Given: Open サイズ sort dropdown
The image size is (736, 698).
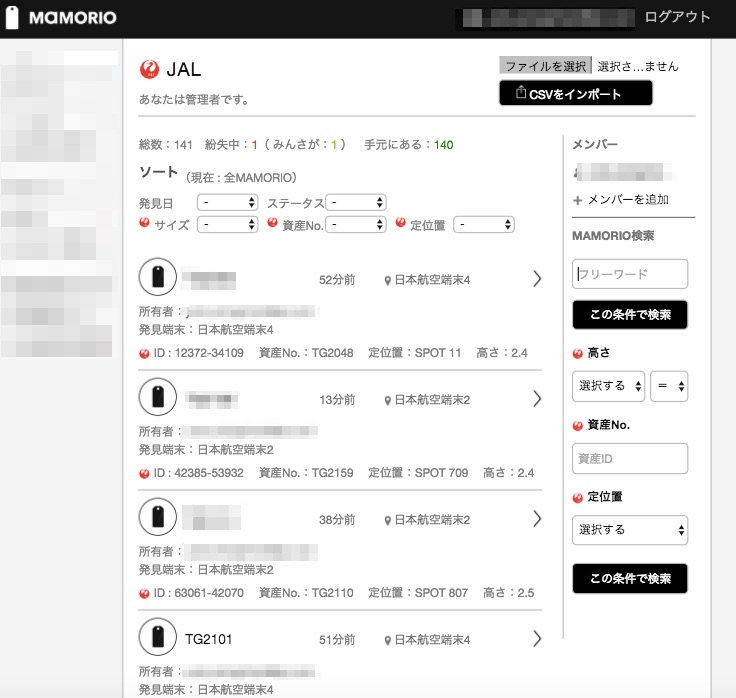Looking at the screenshot, I should [x=228, y=224].
